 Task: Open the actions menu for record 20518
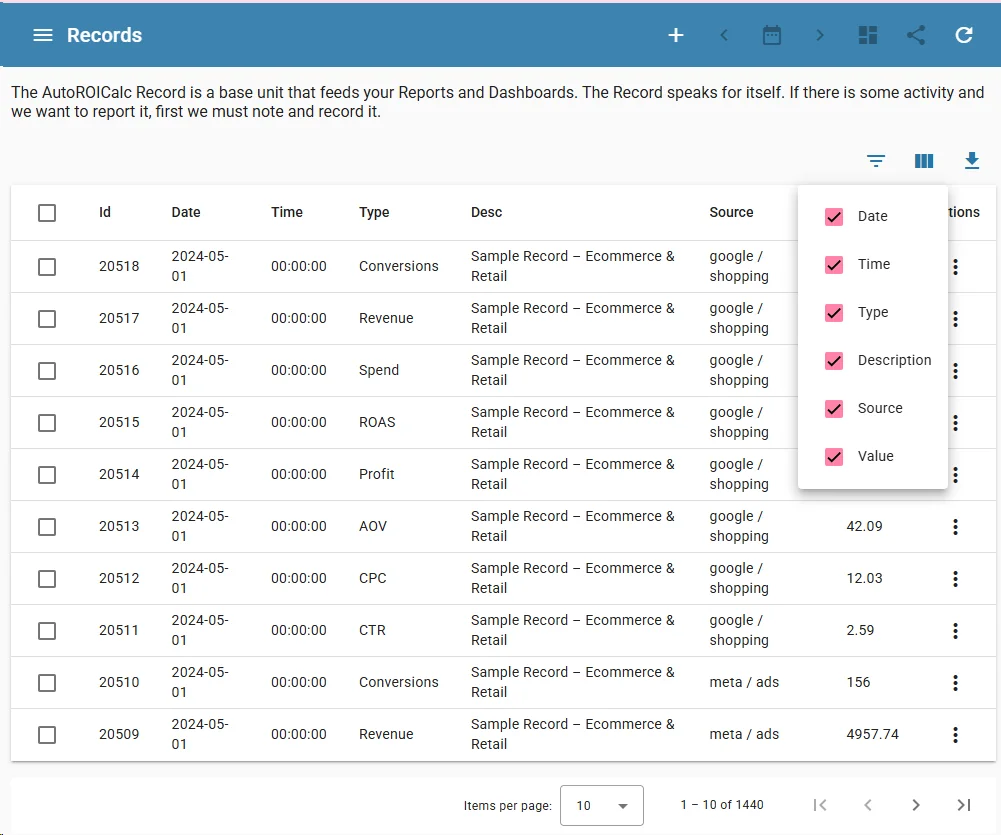click(x=955, y=266)
